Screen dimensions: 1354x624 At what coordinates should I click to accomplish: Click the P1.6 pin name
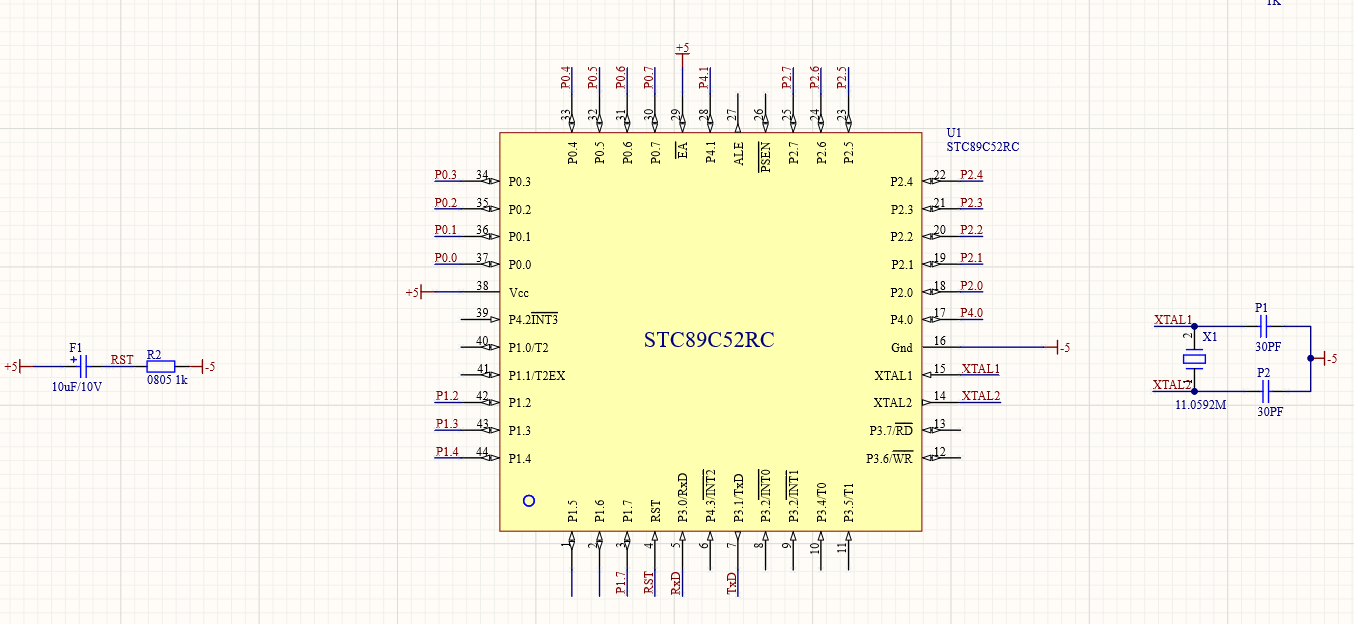click(600, 511)
